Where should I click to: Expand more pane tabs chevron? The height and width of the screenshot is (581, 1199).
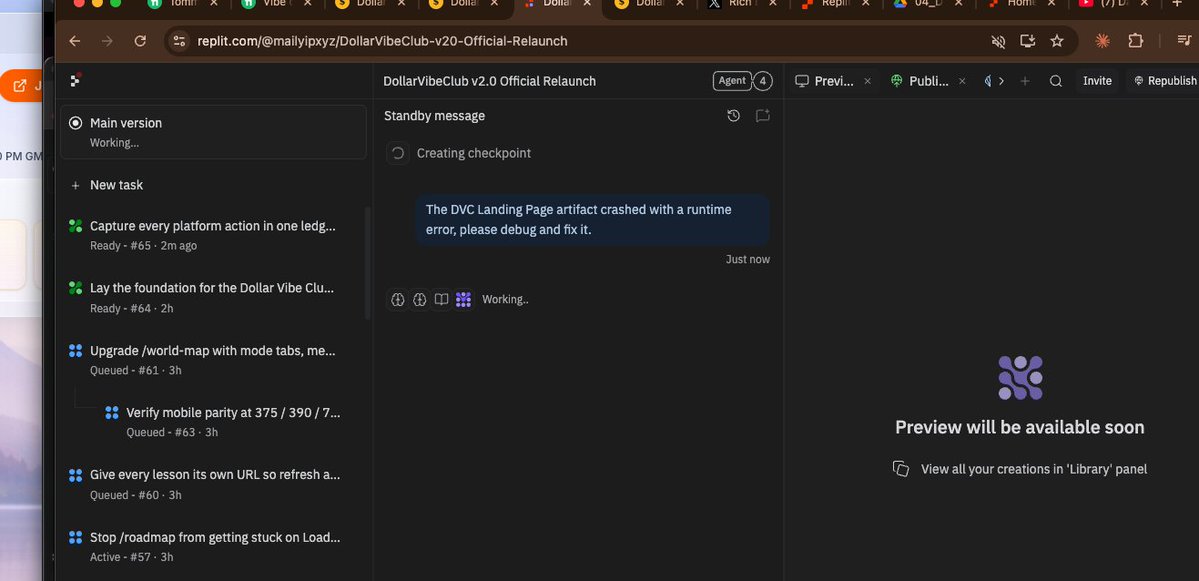coord(1002,81)
